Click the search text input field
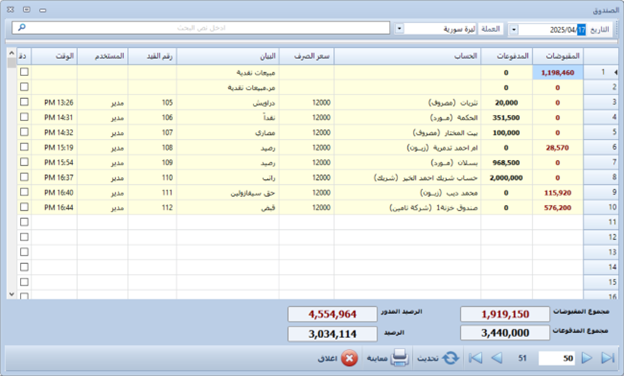Image resolution: width=624 pixels, height=376 pixels. (x=201, y=27)
